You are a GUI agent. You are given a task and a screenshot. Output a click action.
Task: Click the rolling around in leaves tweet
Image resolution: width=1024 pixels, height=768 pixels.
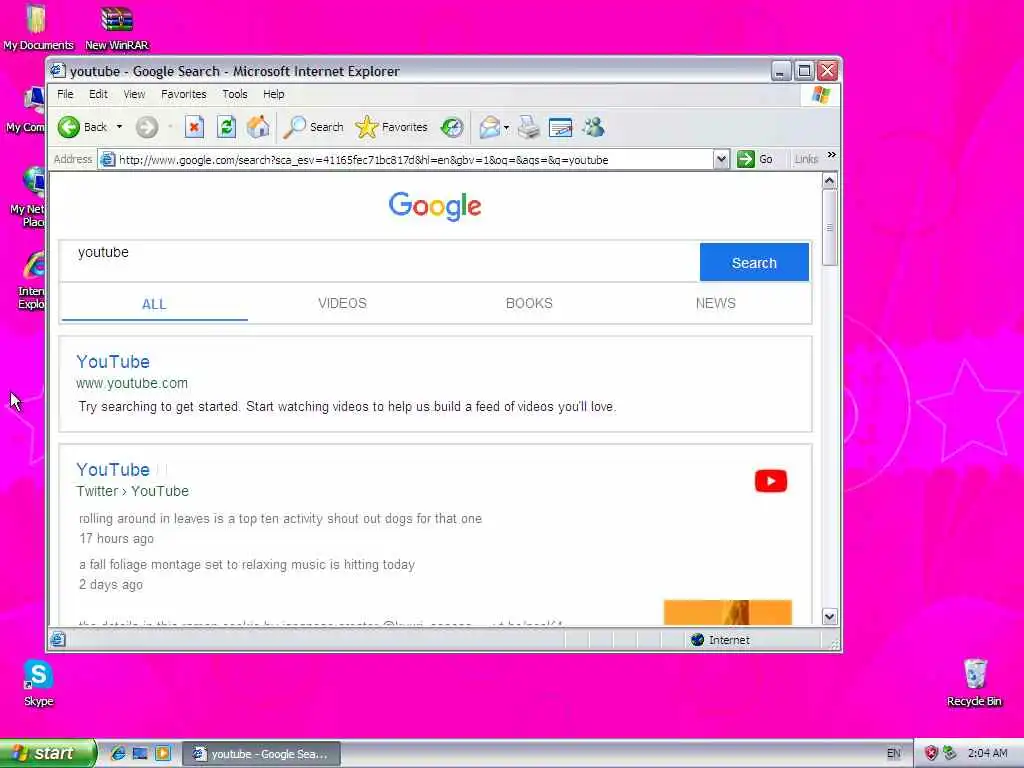pyautogui.click(x=280, y=519)
